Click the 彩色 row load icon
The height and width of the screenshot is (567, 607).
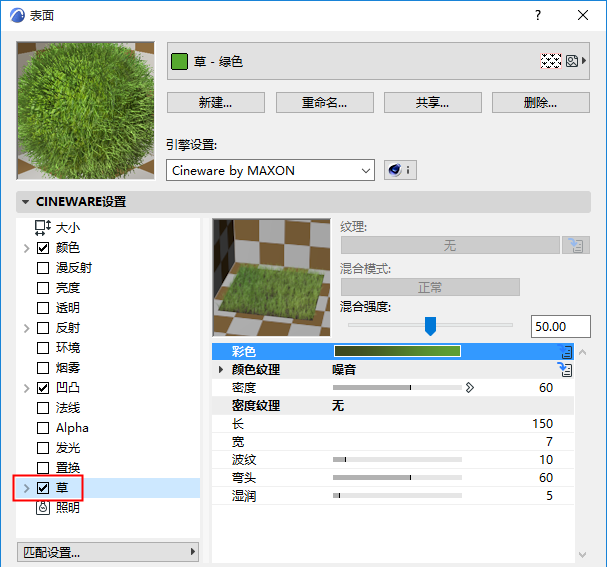coord(565,351)
